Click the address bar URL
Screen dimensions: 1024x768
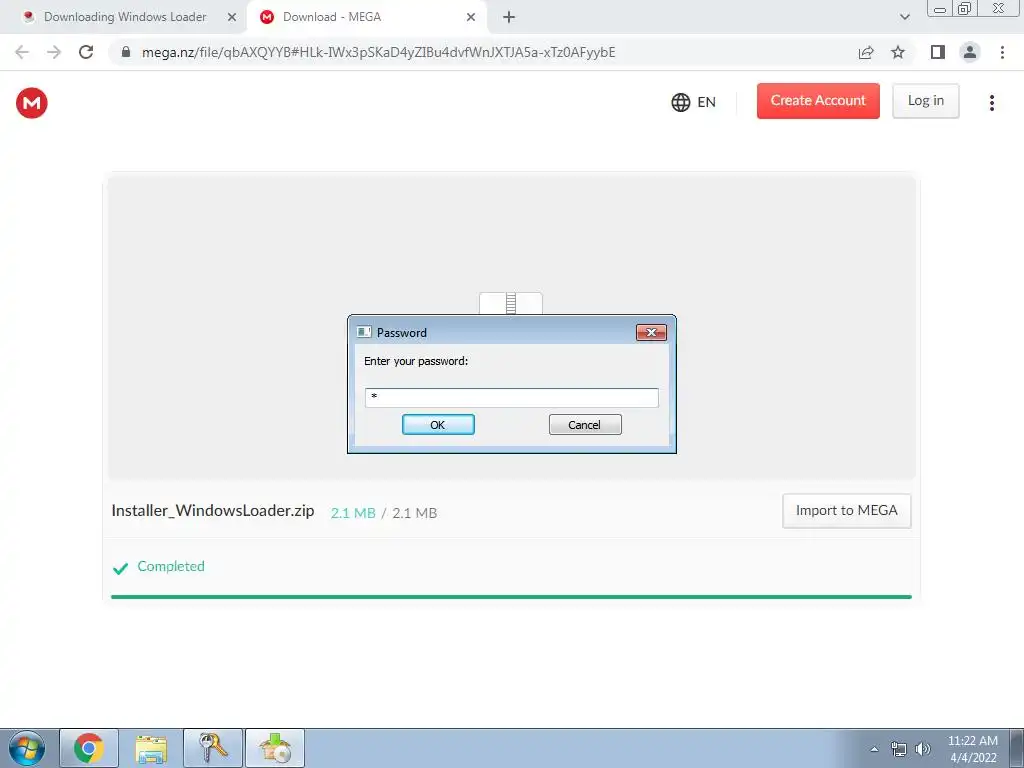379,52
